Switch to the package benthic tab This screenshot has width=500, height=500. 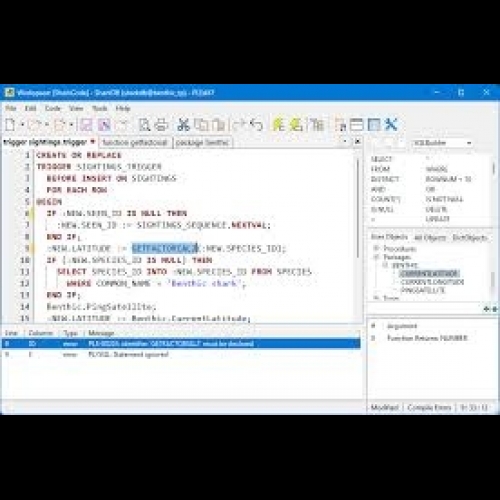click(x=202, y=143)
